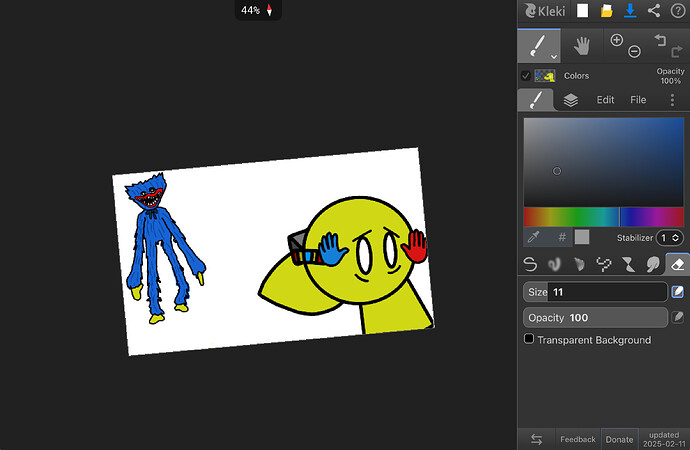This screenshot has height=450, width=690.
Task: Toggle pressure sensitivity for Opacity
Action: (678, 317)
